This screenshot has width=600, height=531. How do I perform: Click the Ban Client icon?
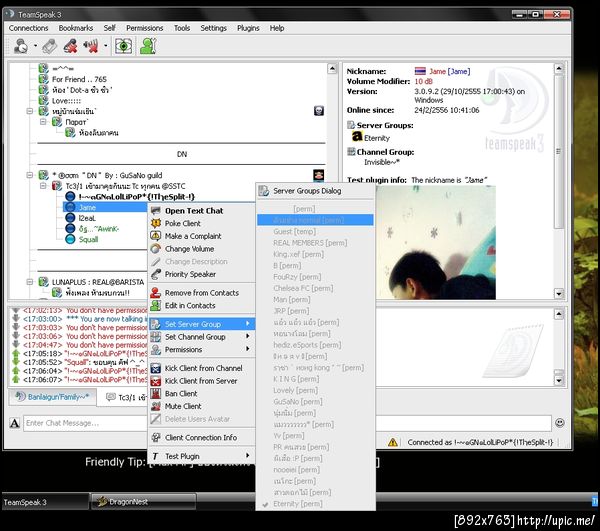point(156,393)
